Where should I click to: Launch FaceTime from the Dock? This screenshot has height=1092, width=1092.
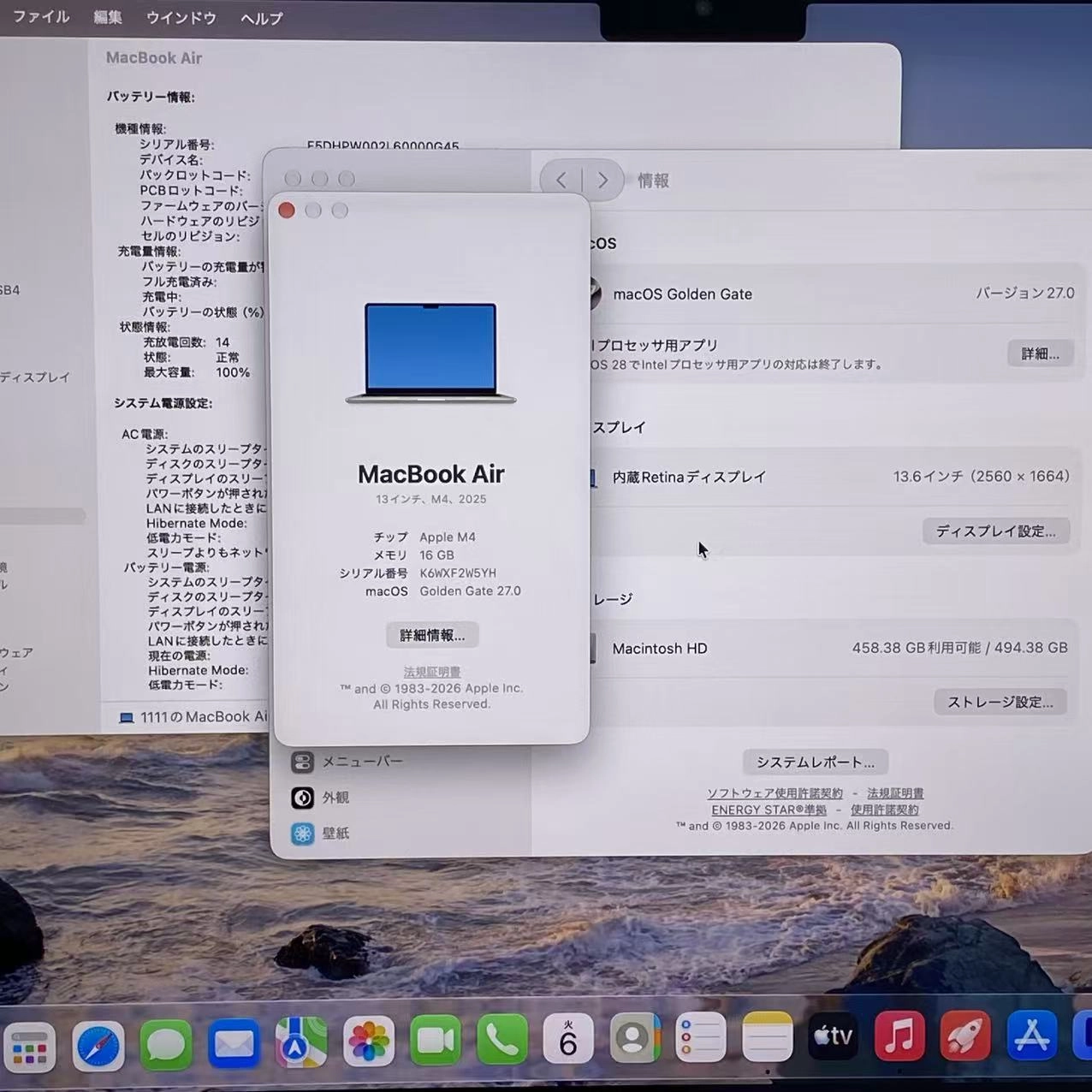(435, 1041)
